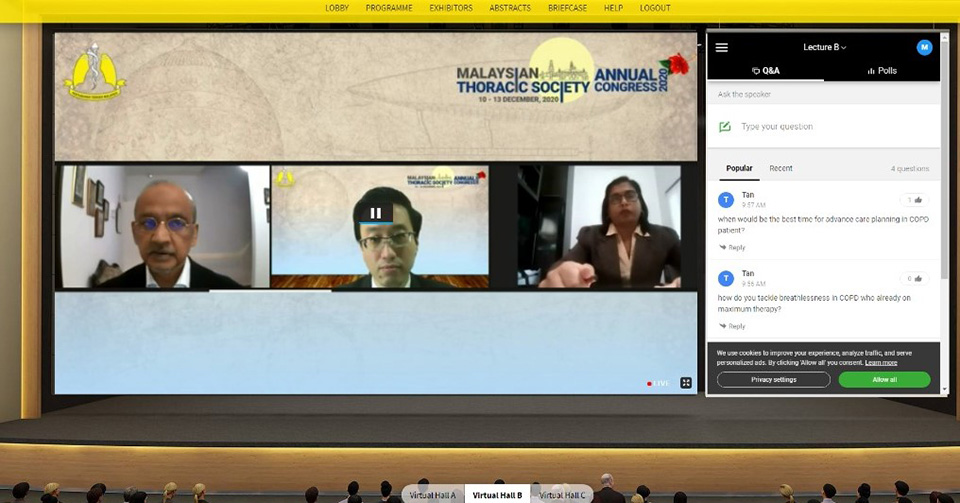960x503 pixels.
Task: Click the 'Ask the speaker' label
Action: click(744, 94)
